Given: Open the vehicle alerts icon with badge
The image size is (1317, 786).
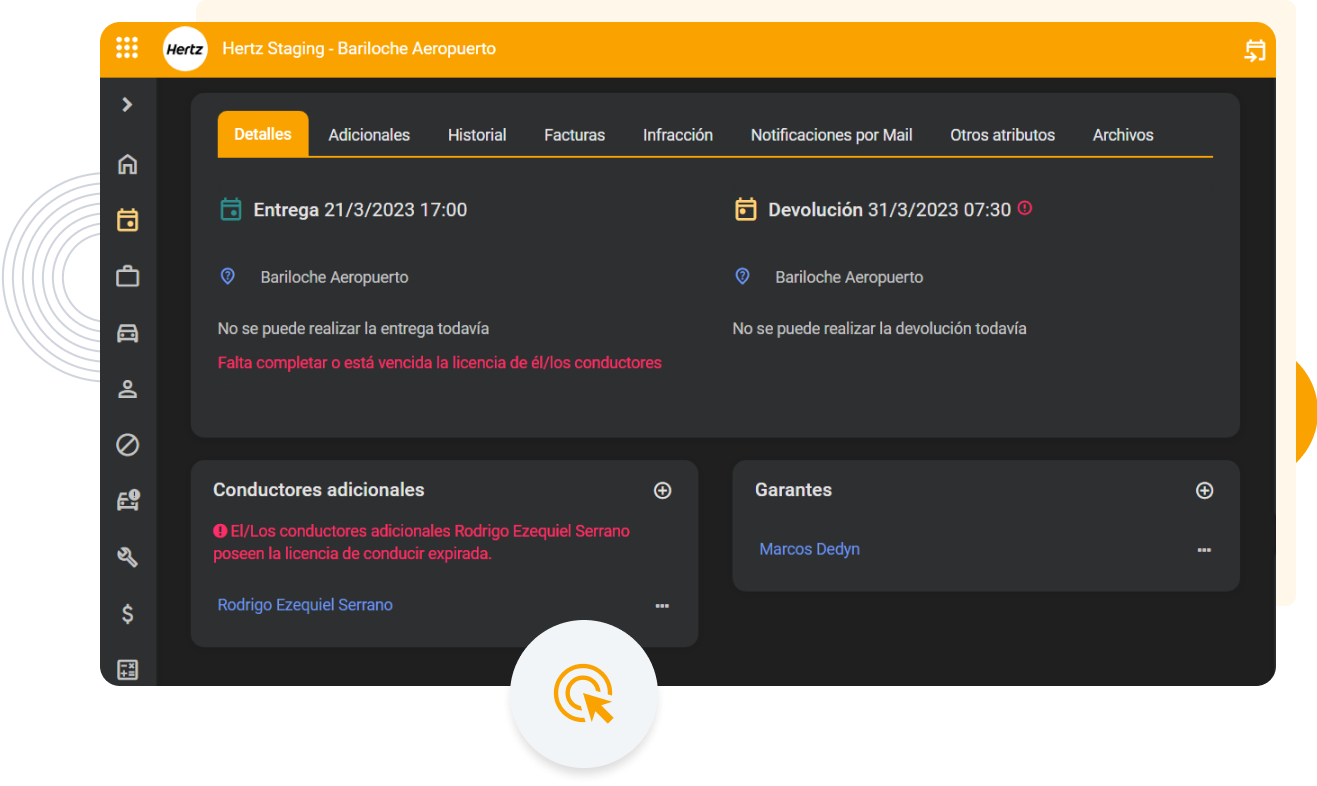Looking at the screenshot, I should pos(127,501).
